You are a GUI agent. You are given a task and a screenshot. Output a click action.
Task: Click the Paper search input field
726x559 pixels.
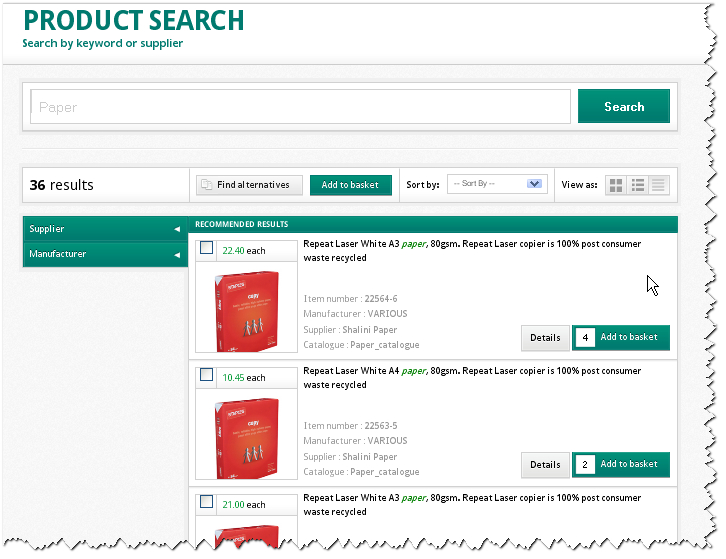point(300,107)
